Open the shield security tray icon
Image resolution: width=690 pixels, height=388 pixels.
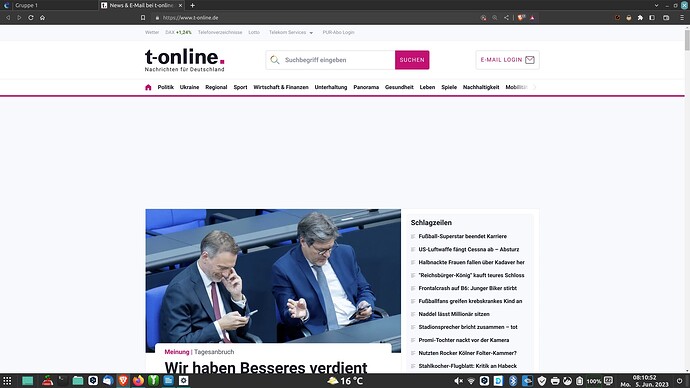coord(542,381)
